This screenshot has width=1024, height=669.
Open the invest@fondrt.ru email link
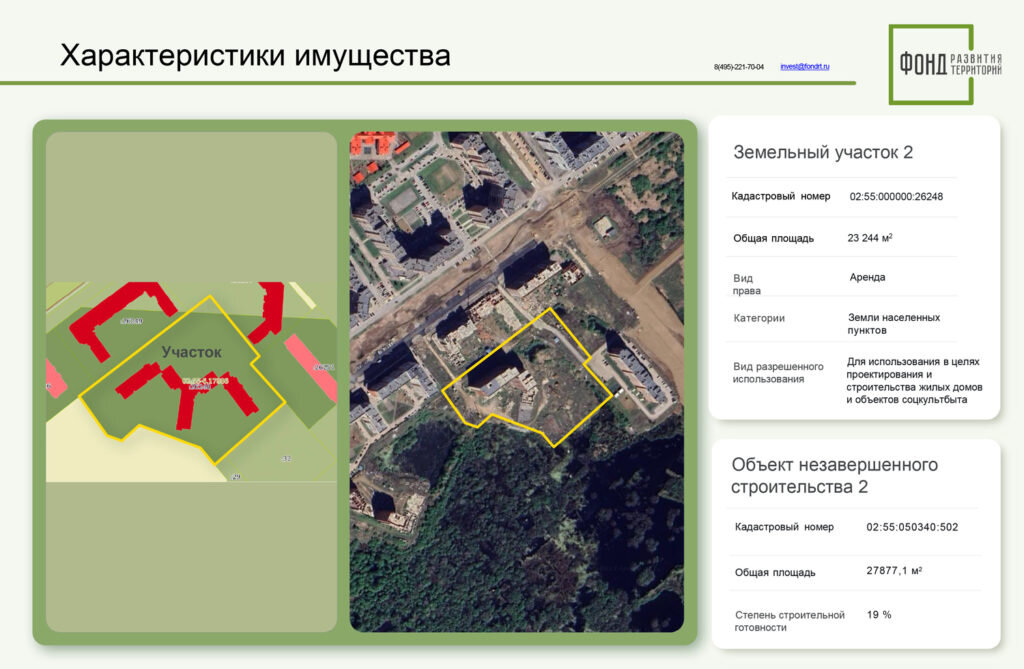point(805,67)
